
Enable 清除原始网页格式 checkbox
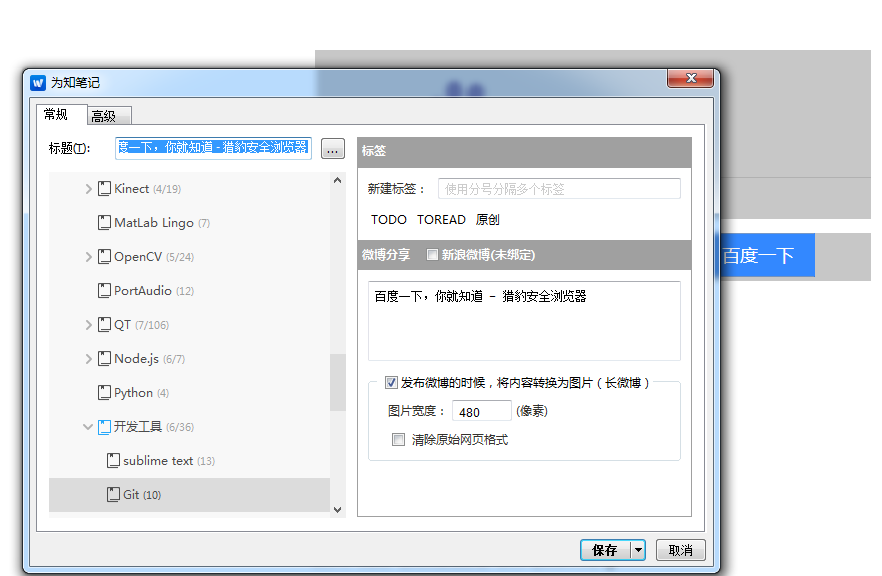click(399, 439)
